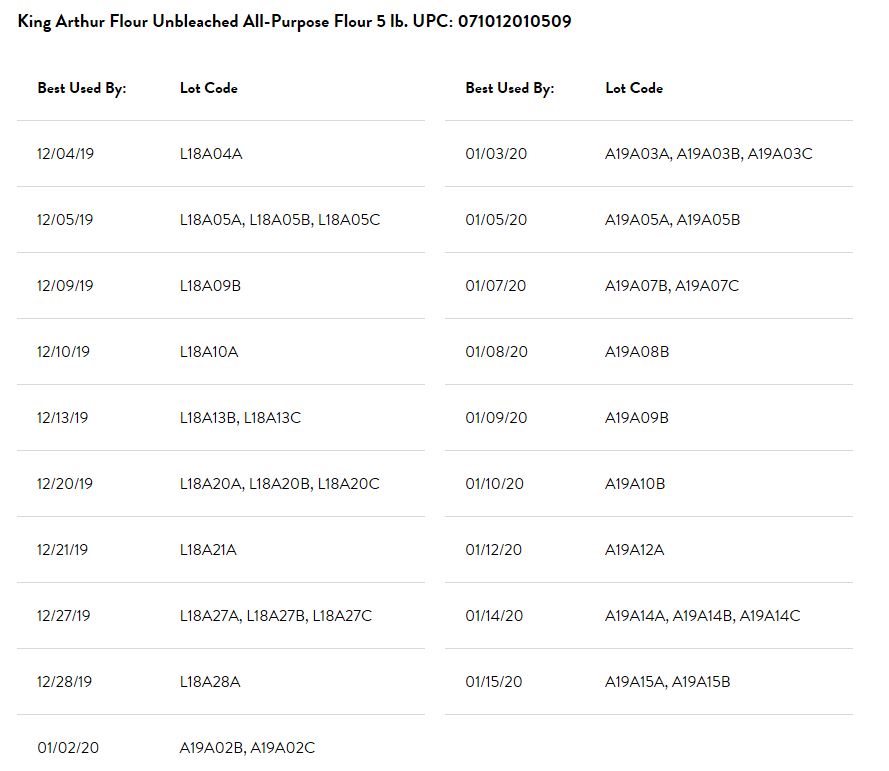Select the 12/20/19 date cell
Viewport: 889px width, 771px height.
point(65,484)
